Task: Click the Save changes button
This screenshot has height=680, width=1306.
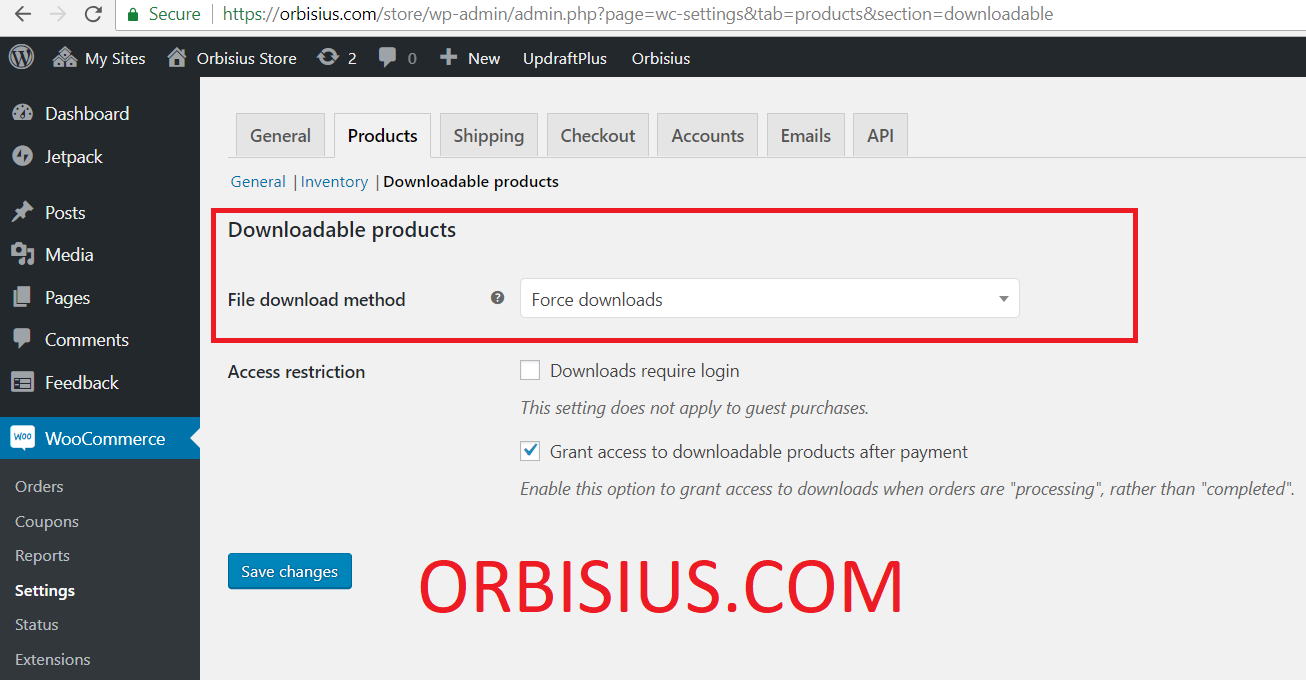Action: click(289, 571)
